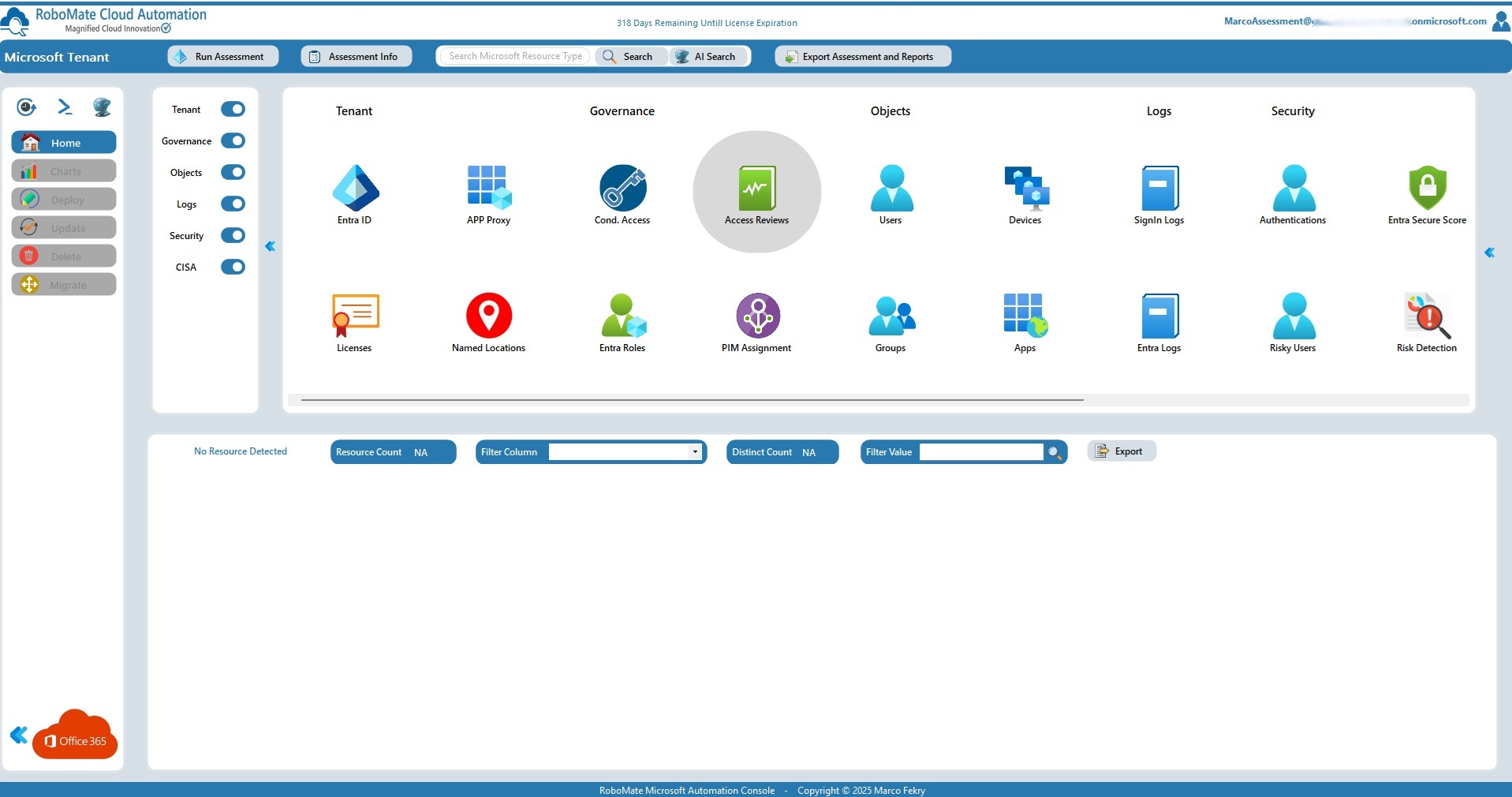
Task: Toggle the Tenant switch
Action: [x=233, y=109]
